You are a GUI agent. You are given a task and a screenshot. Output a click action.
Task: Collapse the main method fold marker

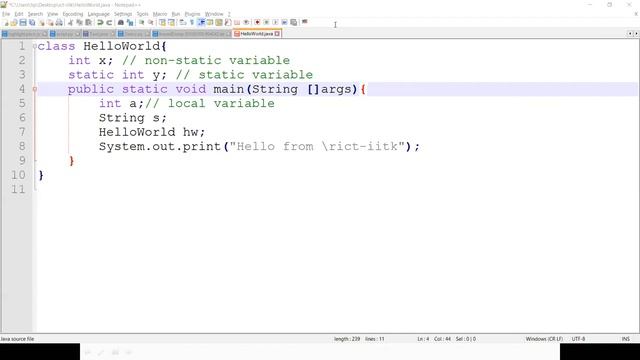click(x=35, y=89)
